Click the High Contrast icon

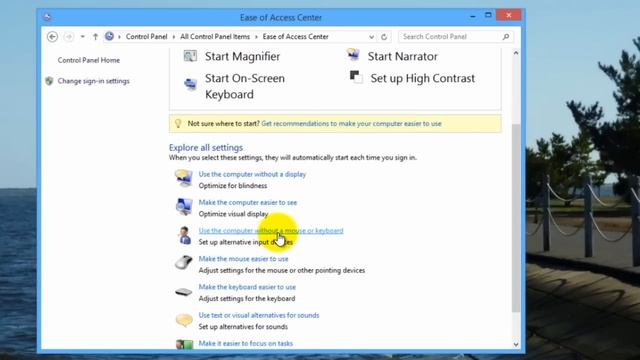click(x=356, y=77)
